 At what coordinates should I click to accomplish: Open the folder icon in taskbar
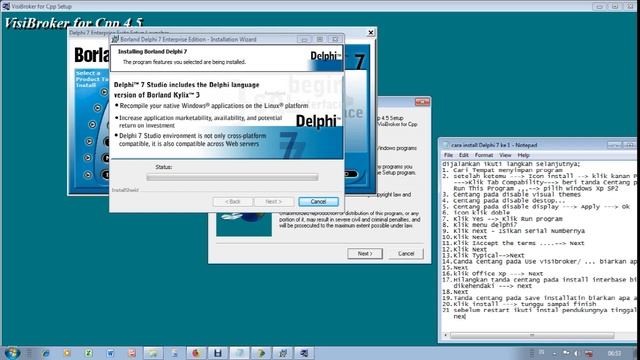(153, 353)
